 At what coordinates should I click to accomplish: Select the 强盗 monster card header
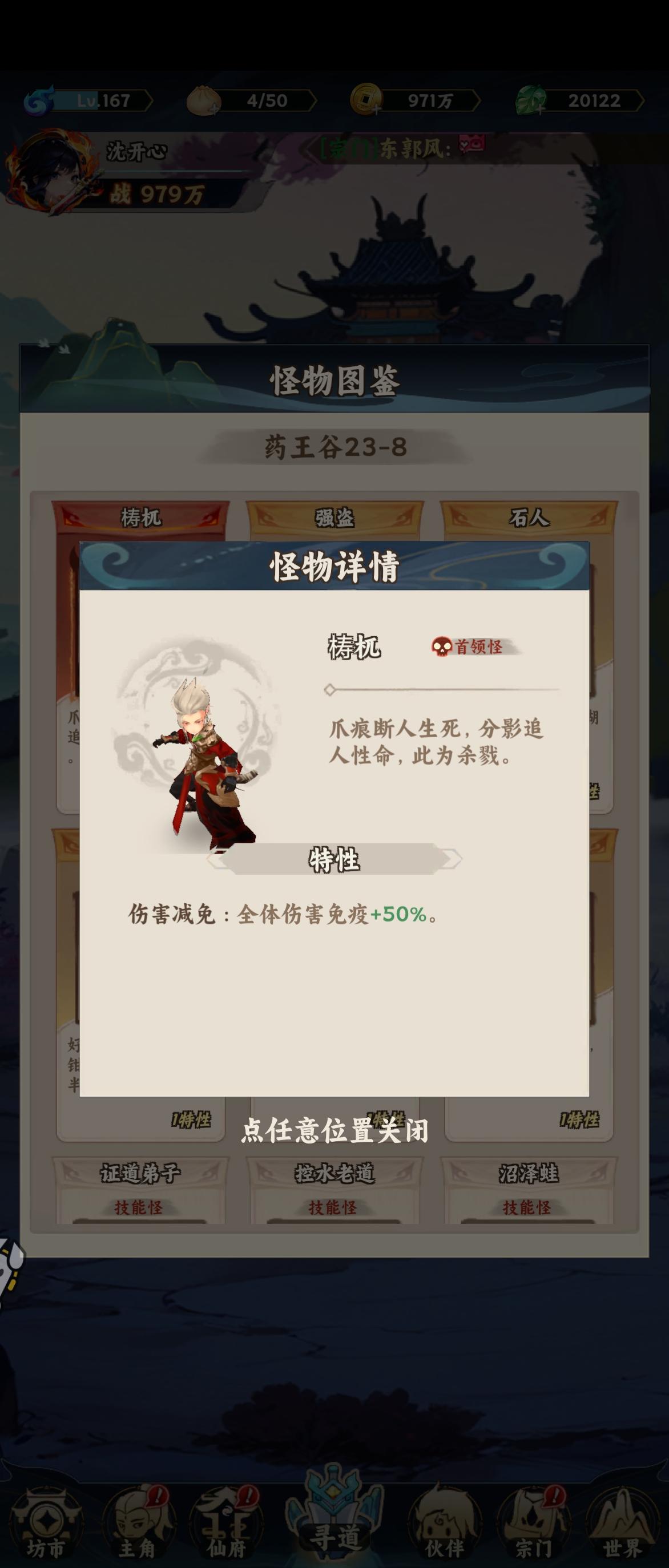coord(334,518)
